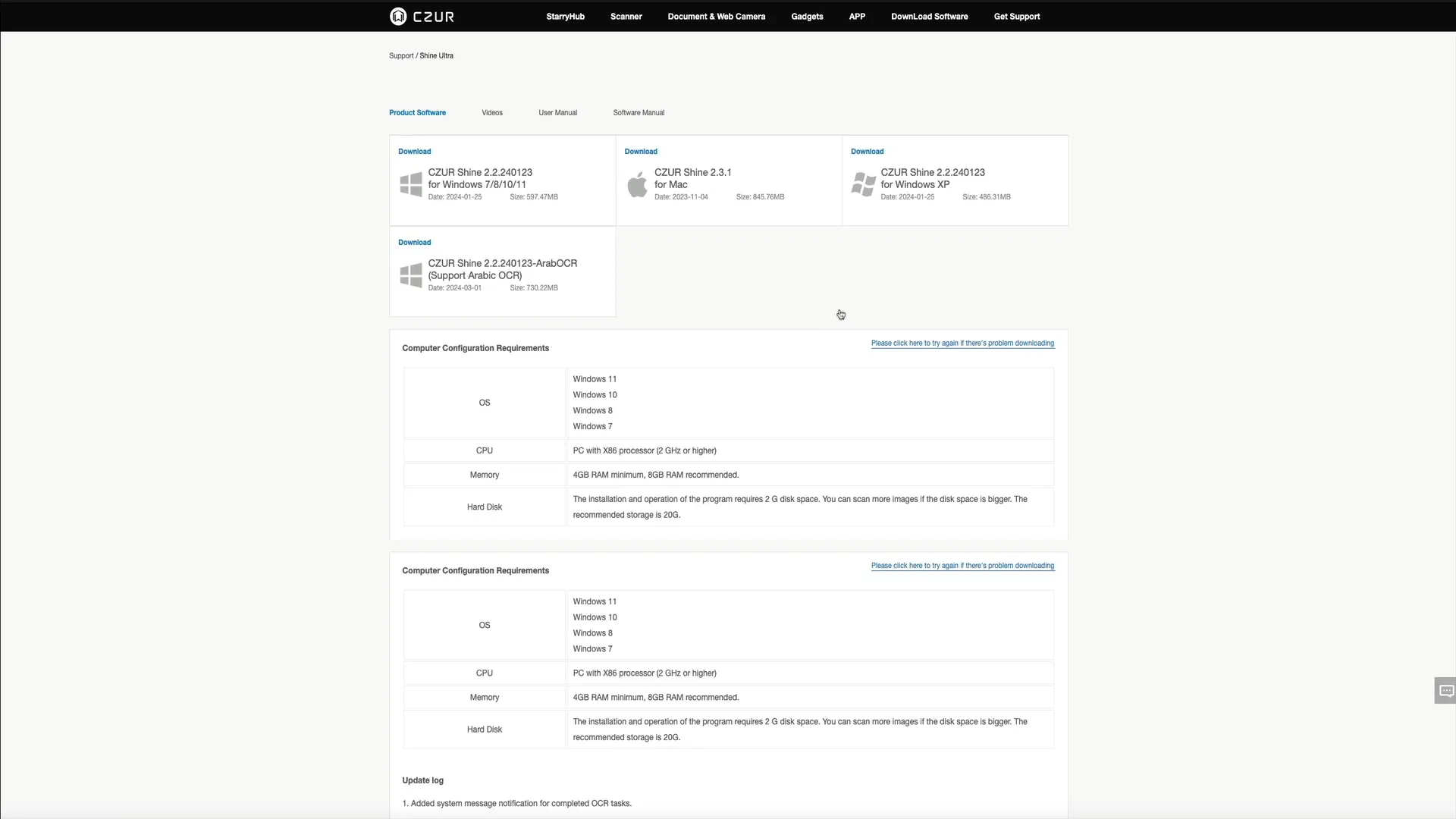
Task: Download the ArabOCR version
Action: 414,243
